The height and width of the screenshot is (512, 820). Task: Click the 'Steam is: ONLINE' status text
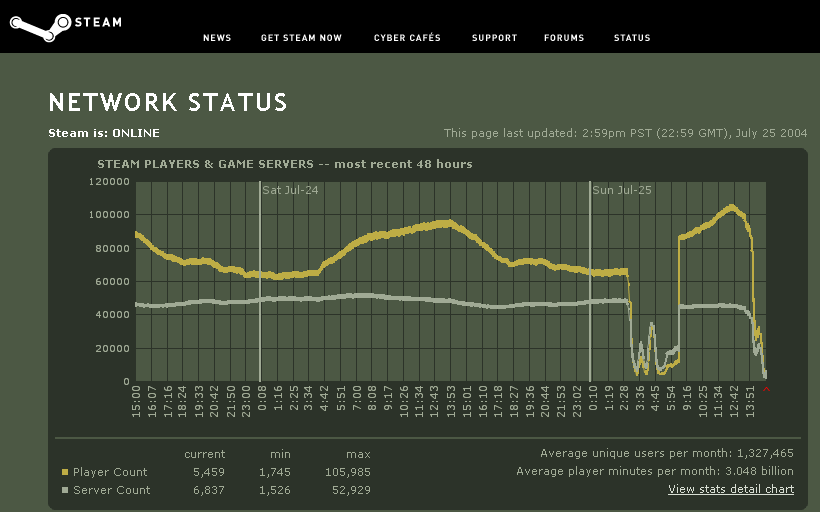(x=104, y=133)
